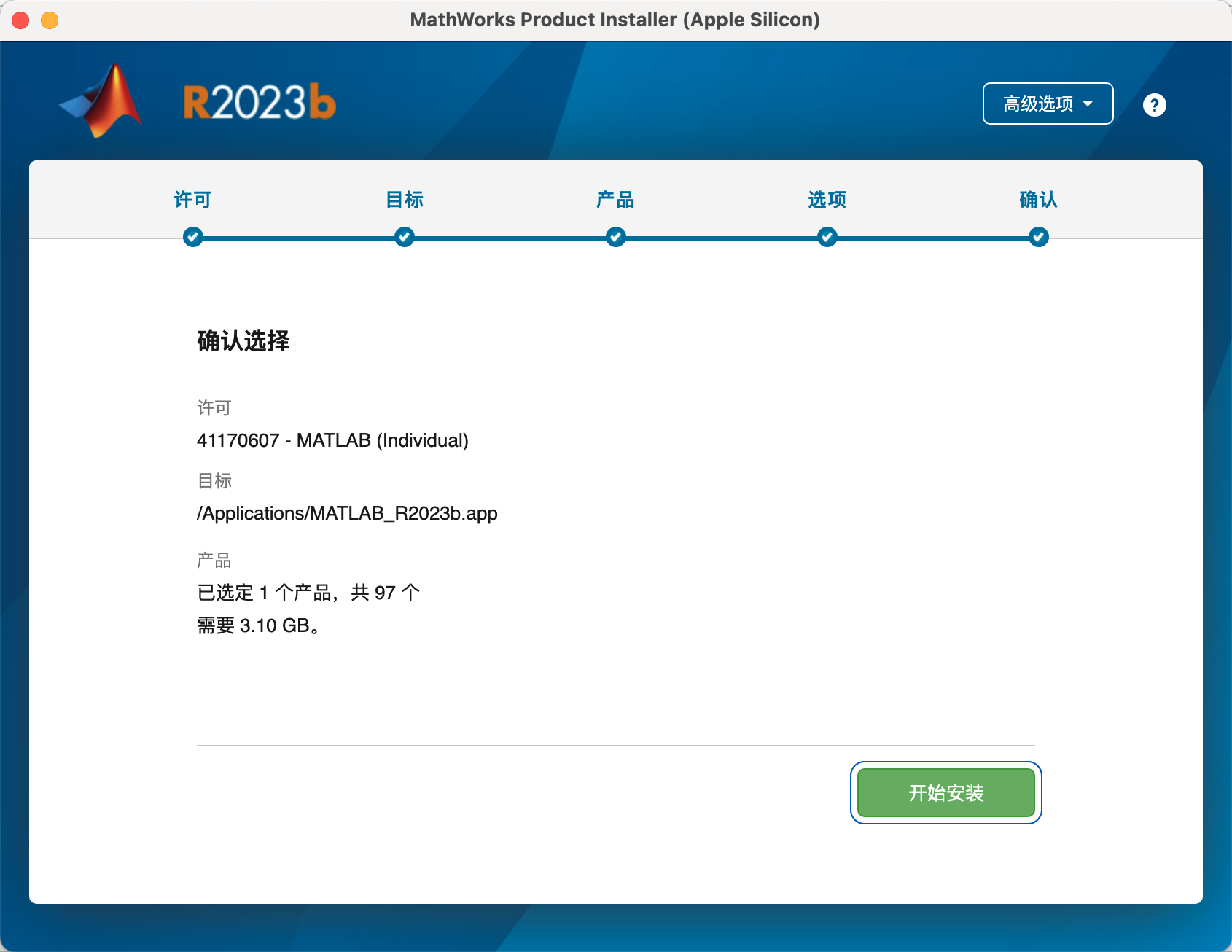Go to the 许可 step tab
1232x952 pixels.
point(193,200)
